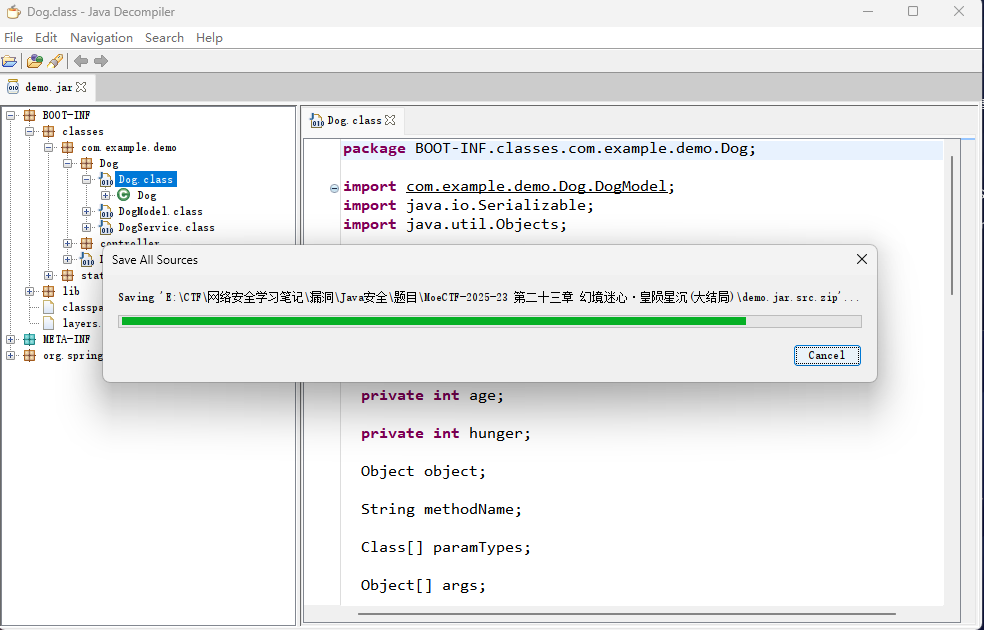Expand the META-INF tree node
The height and width of the screenshot is (630, 984).
click(11, 339)
